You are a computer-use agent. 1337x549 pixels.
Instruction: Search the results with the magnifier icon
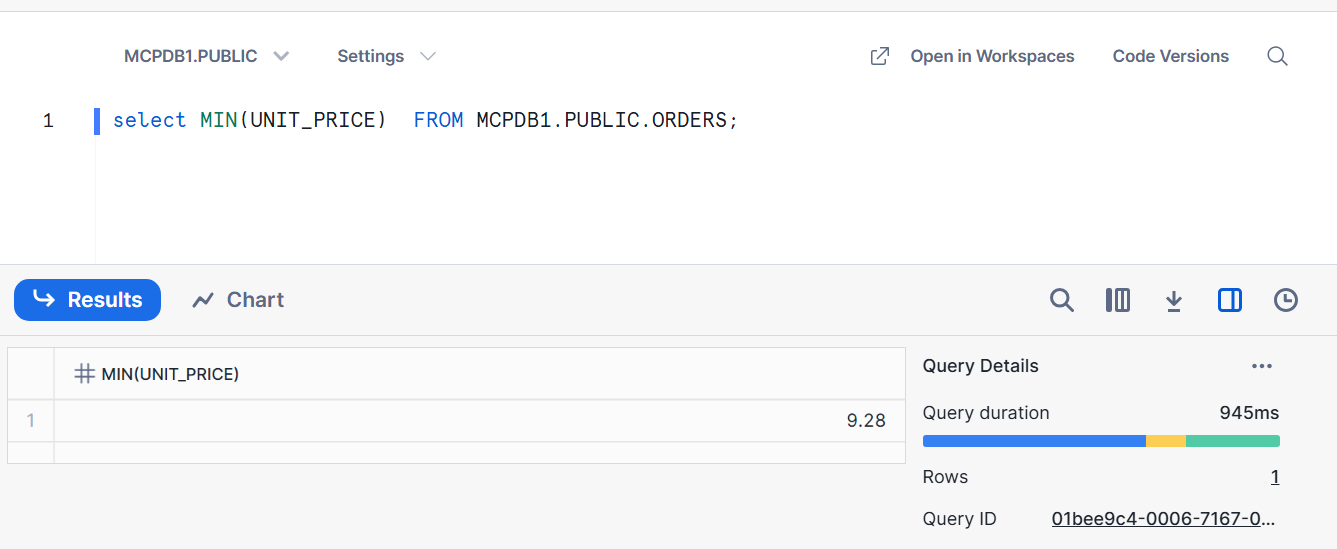point(1062,300)
